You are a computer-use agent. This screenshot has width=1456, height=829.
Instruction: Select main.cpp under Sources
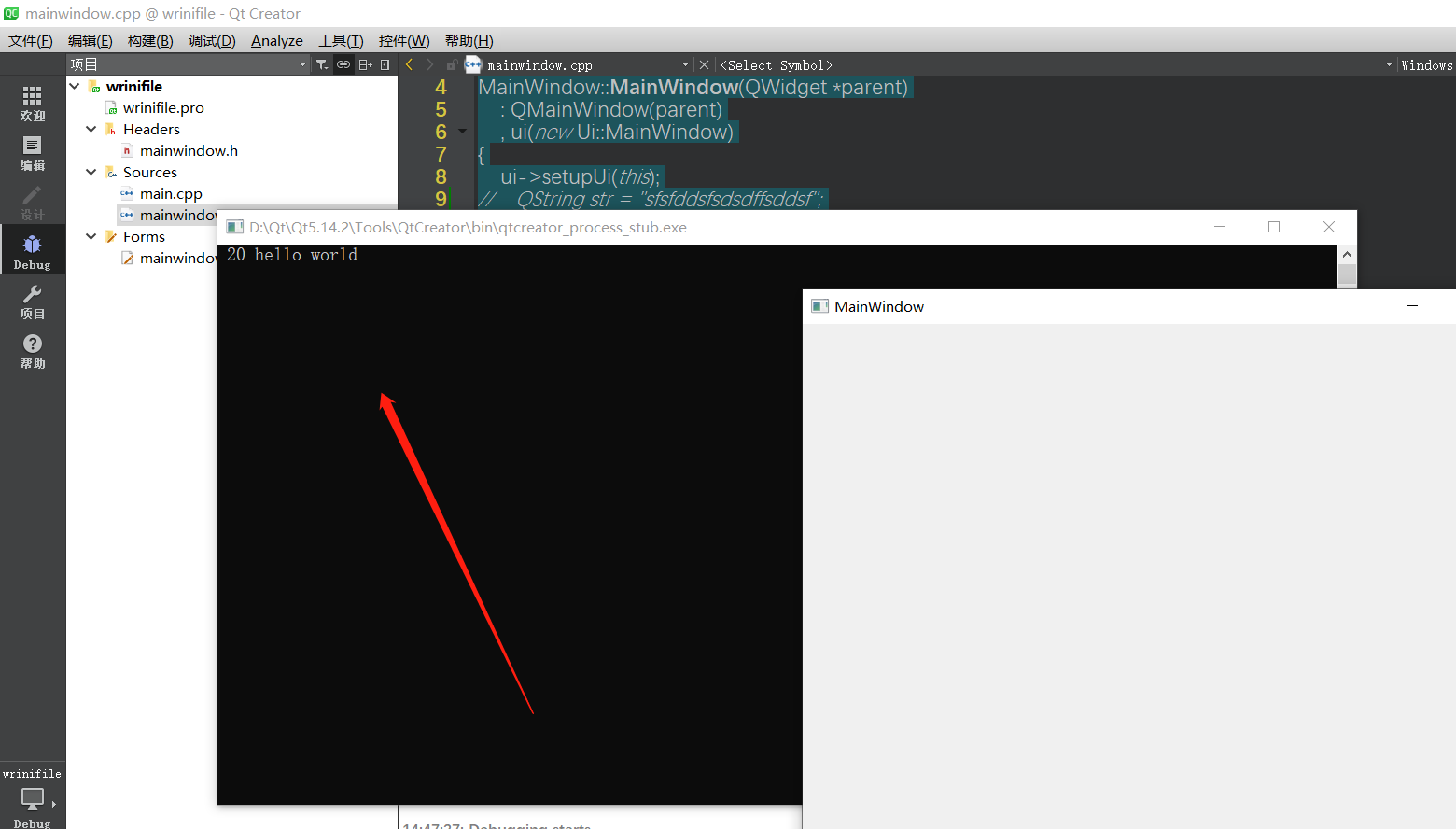click(x=171, y=193)
